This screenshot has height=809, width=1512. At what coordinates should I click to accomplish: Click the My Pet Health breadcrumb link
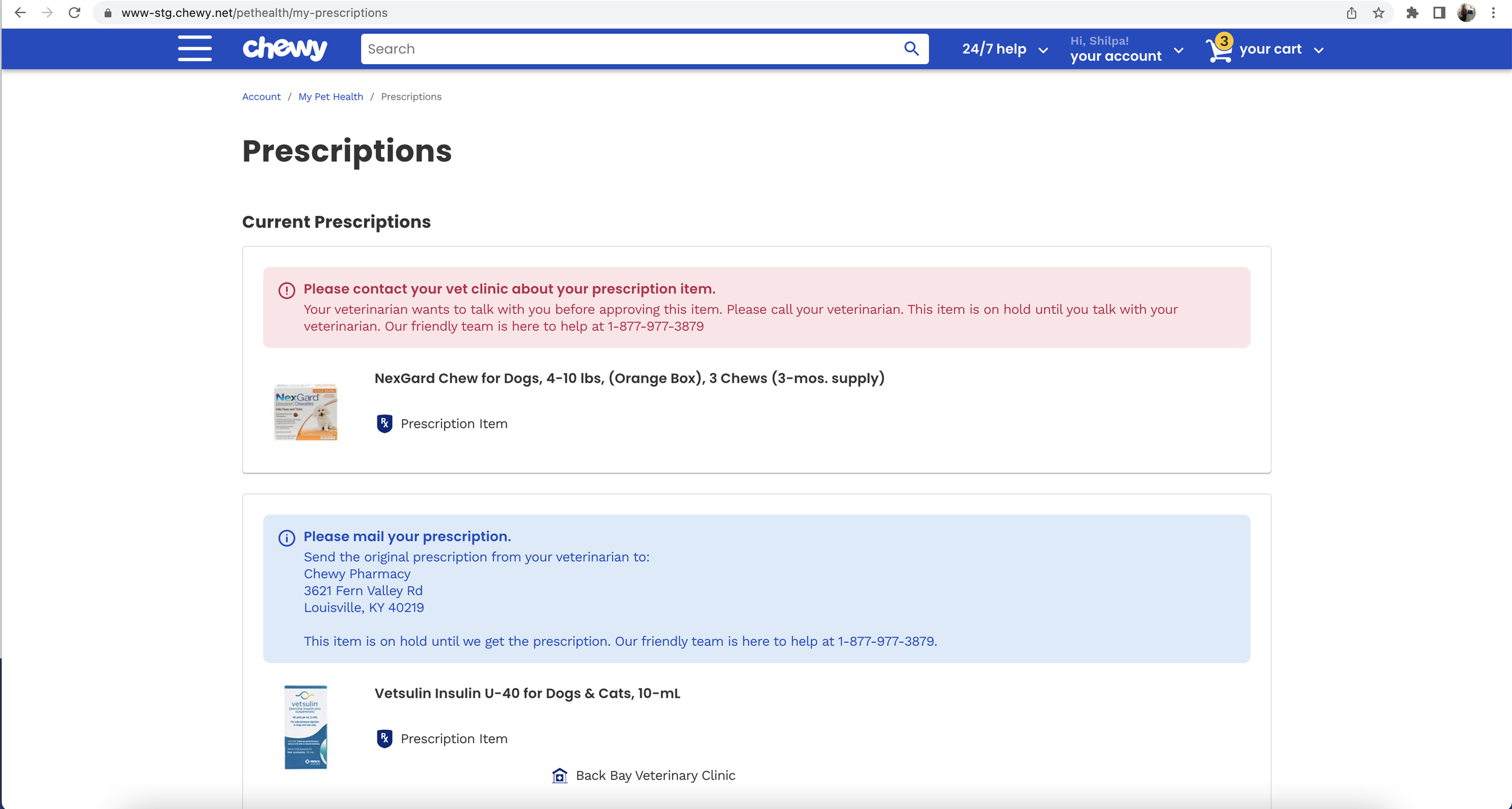(x=331, y=97)
